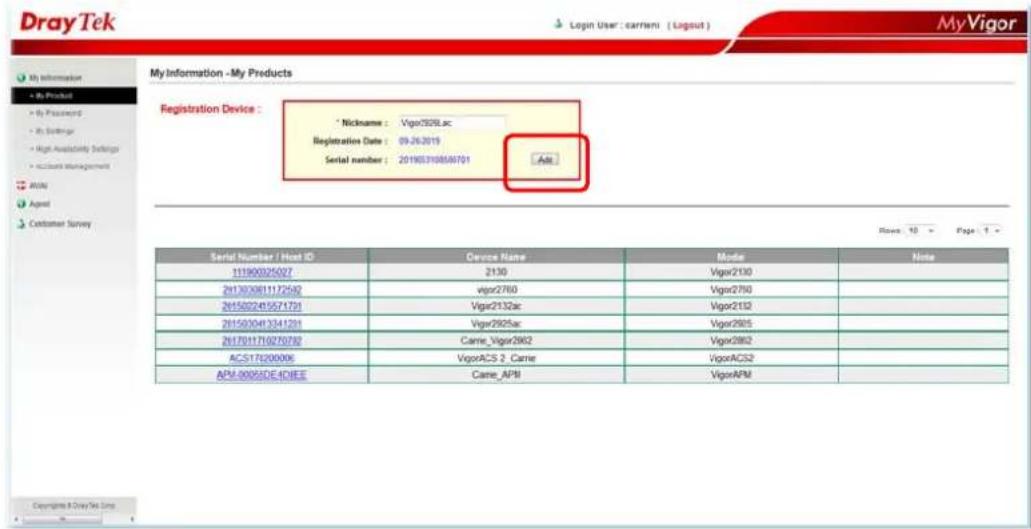Open the Agent sidebar section
Screen dimensions: 1031x529
pyautogui.click(x=39, y=204)
